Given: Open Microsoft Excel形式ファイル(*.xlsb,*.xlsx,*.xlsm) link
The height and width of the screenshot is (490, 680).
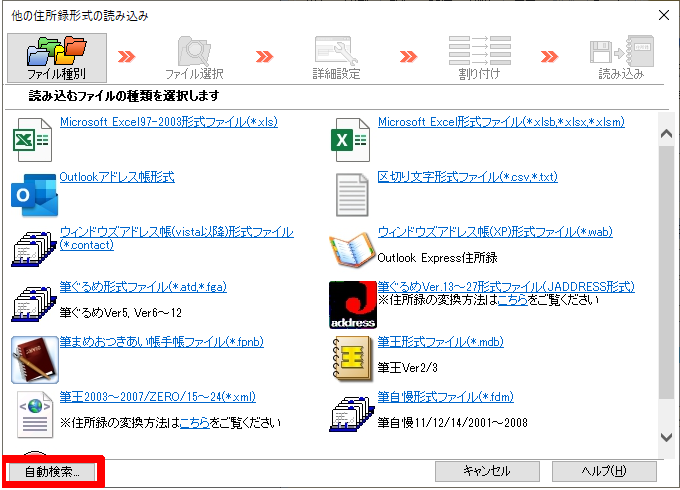Looking at the screenshot, I should point(501,122).
